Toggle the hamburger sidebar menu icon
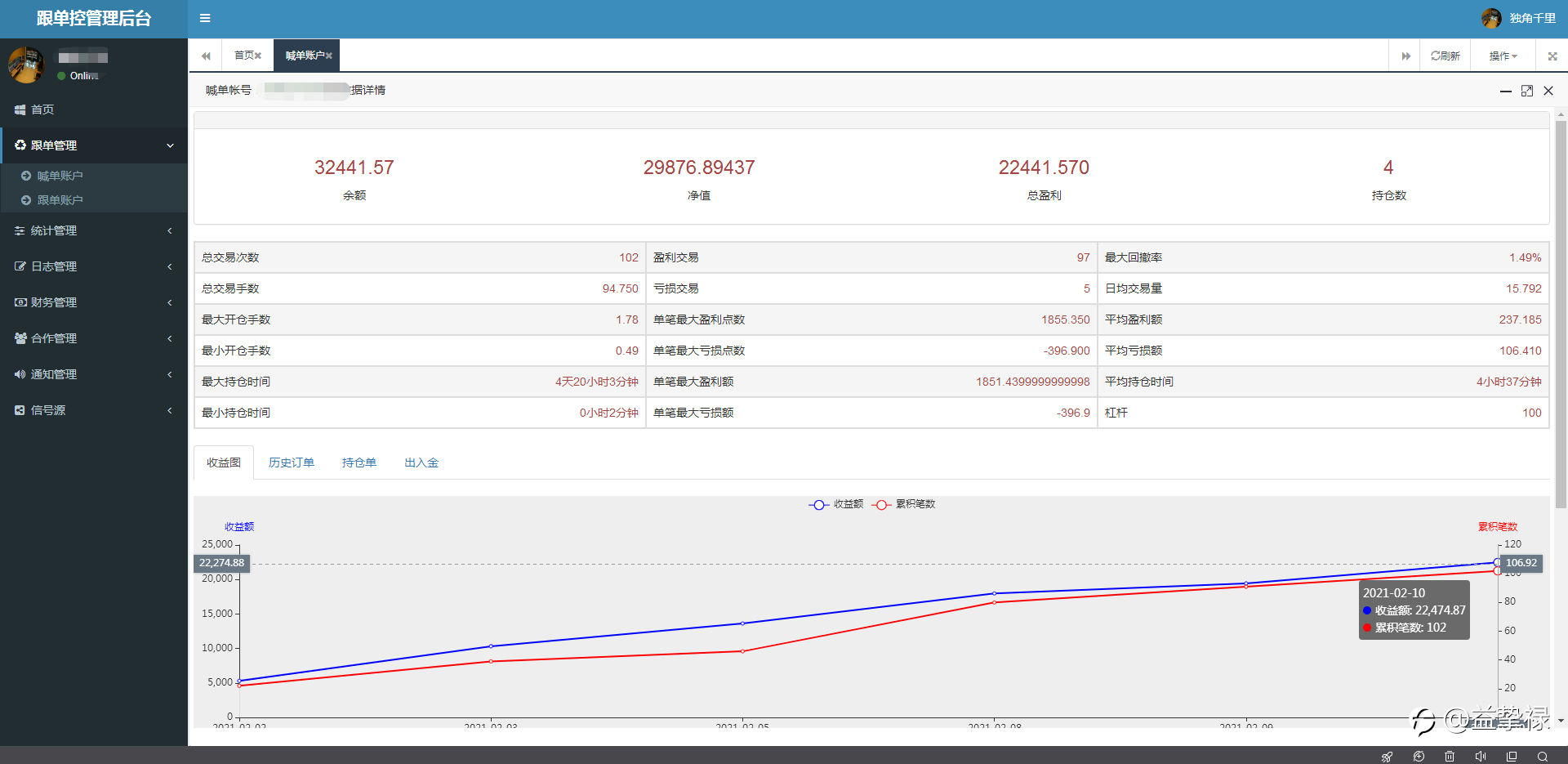Viewport: 1568px width, 764px height. [x=205, y=18]
